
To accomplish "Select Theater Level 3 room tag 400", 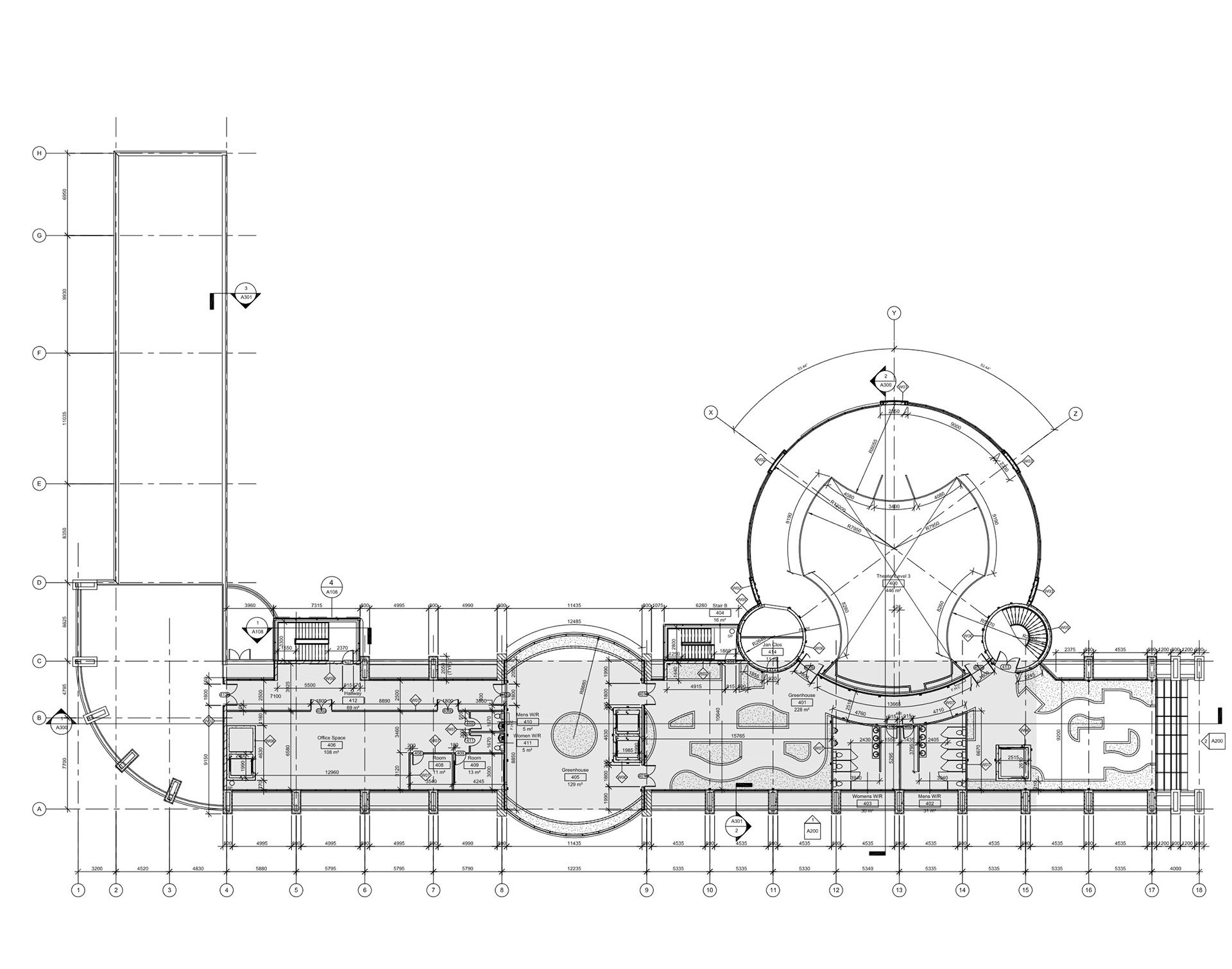I will 893,583.
